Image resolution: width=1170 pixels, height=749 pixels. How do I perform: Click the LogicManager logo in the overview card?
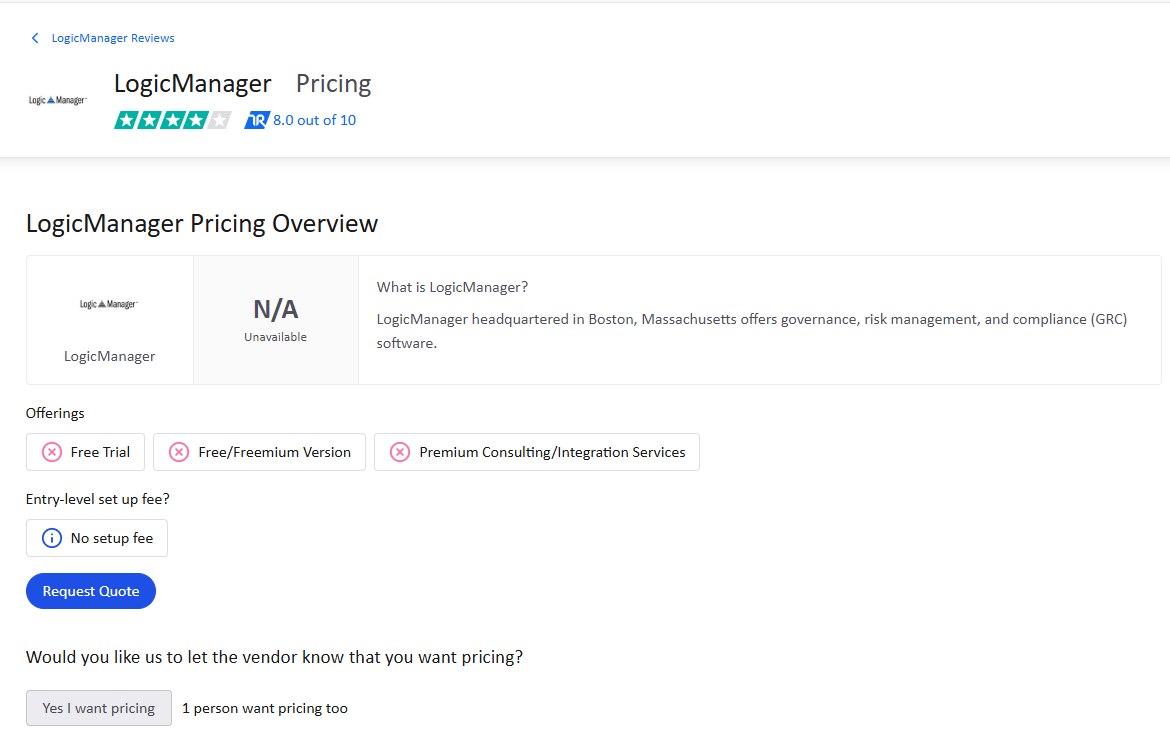click(109, 304)
